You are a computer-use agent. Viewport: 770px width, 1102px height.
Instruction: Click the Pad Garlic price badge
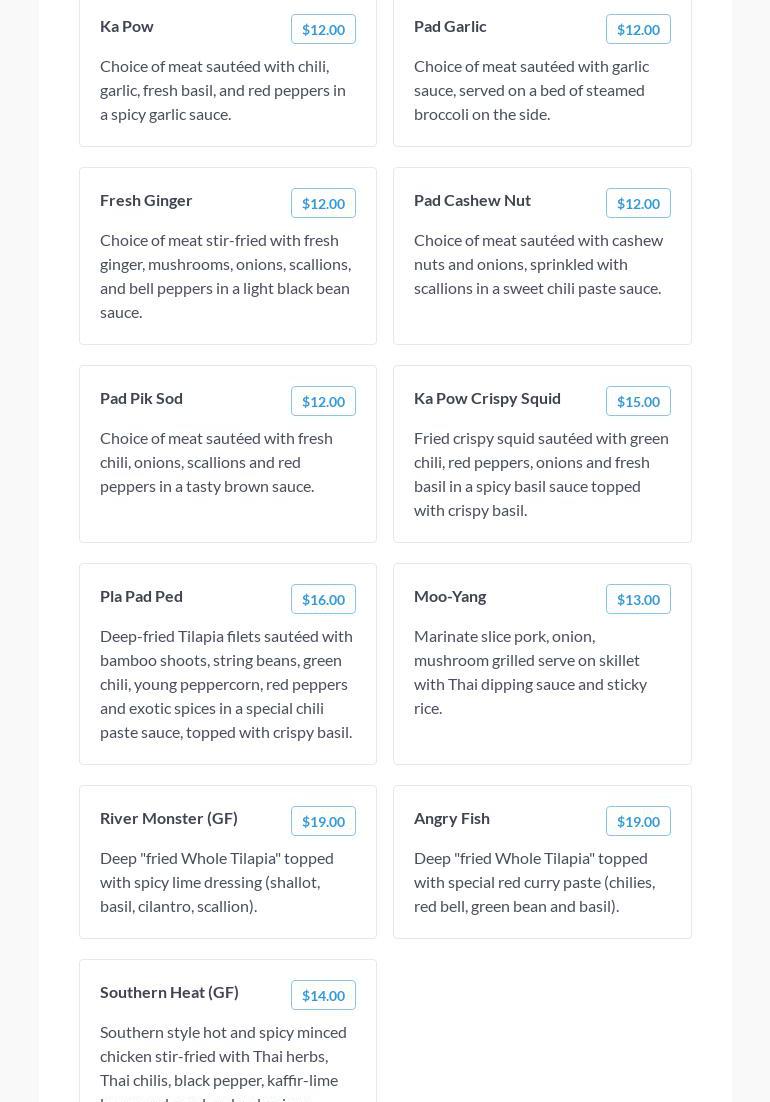click(x=638, y=30)
